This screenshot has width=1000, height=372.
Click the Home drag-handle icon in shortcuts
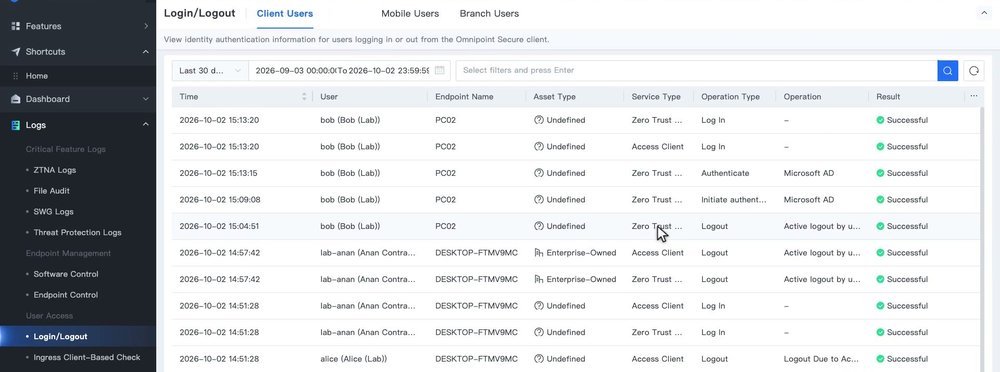pos(16,76)
